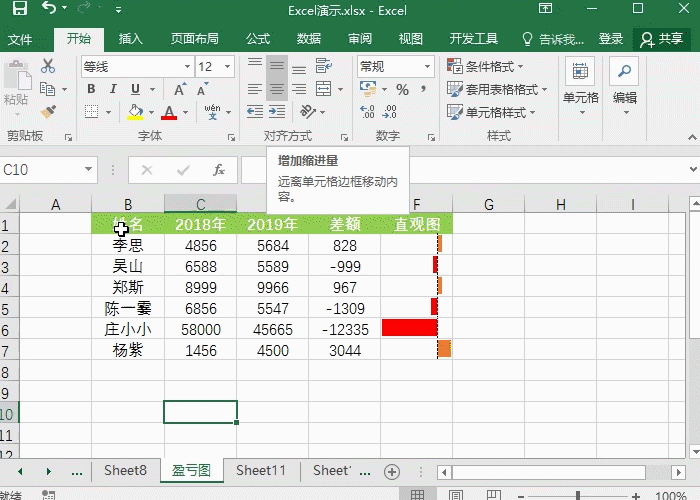This screenshot has height=500, width=700.
Task: Click the Copy icon in clipboard group
Action: click(47, 89)
